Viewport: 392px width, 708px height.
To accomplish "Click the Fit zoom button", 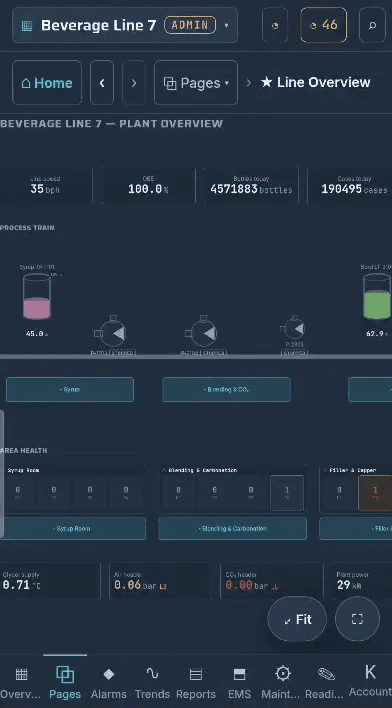I will [297, 619].
